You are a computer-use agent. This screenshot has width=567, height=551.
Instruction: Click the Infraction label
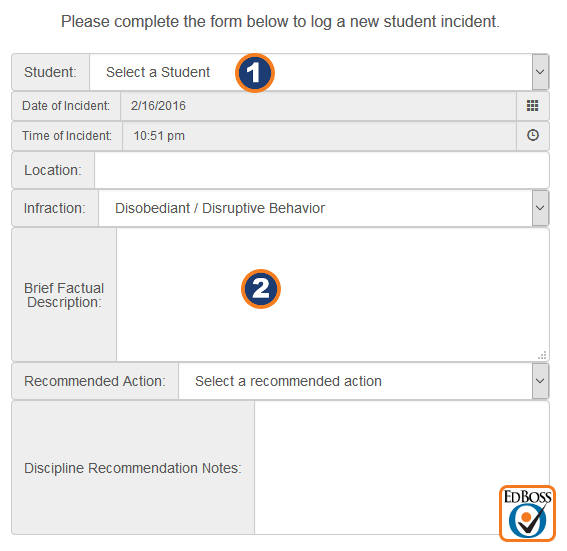coord(55,208)
